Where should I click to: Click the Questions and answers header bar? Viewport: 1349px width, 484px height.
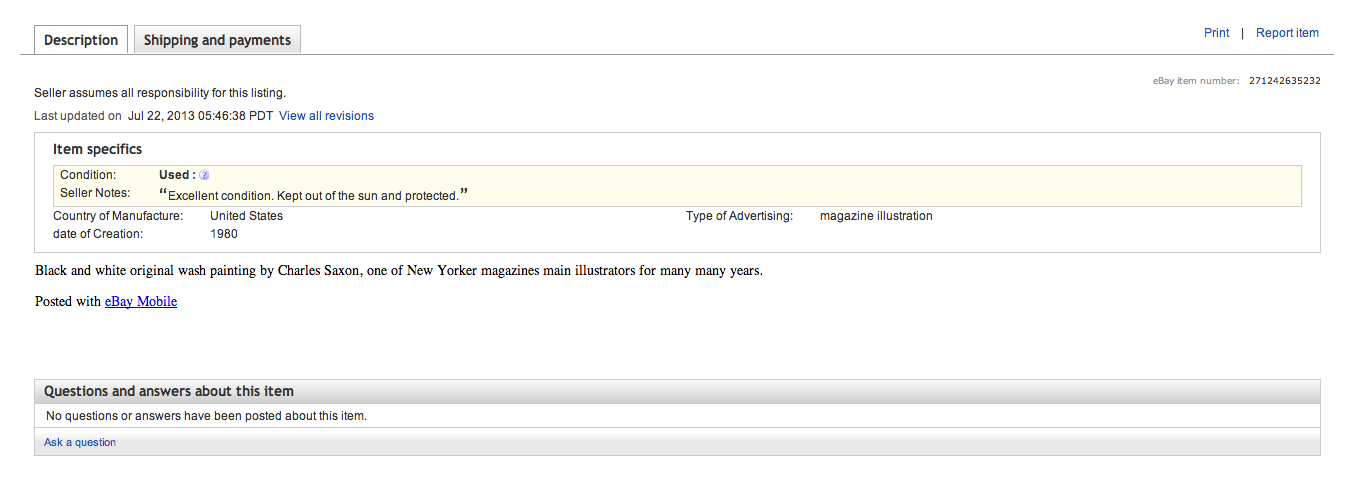coord(677,391)
